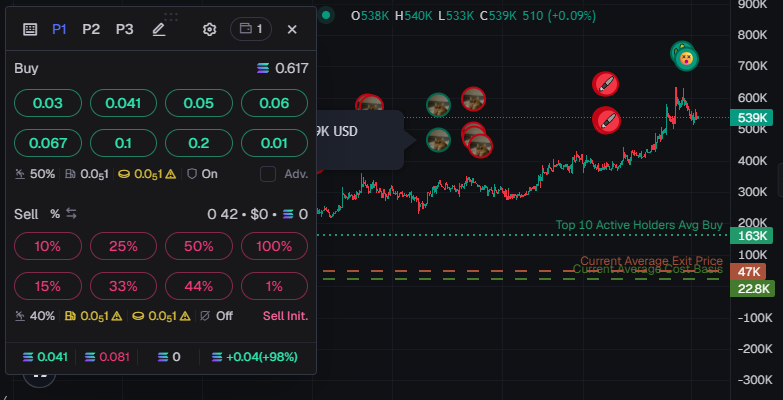Sell 25% of position
Viewport: 783px width, 400px height.
[123, 246]
